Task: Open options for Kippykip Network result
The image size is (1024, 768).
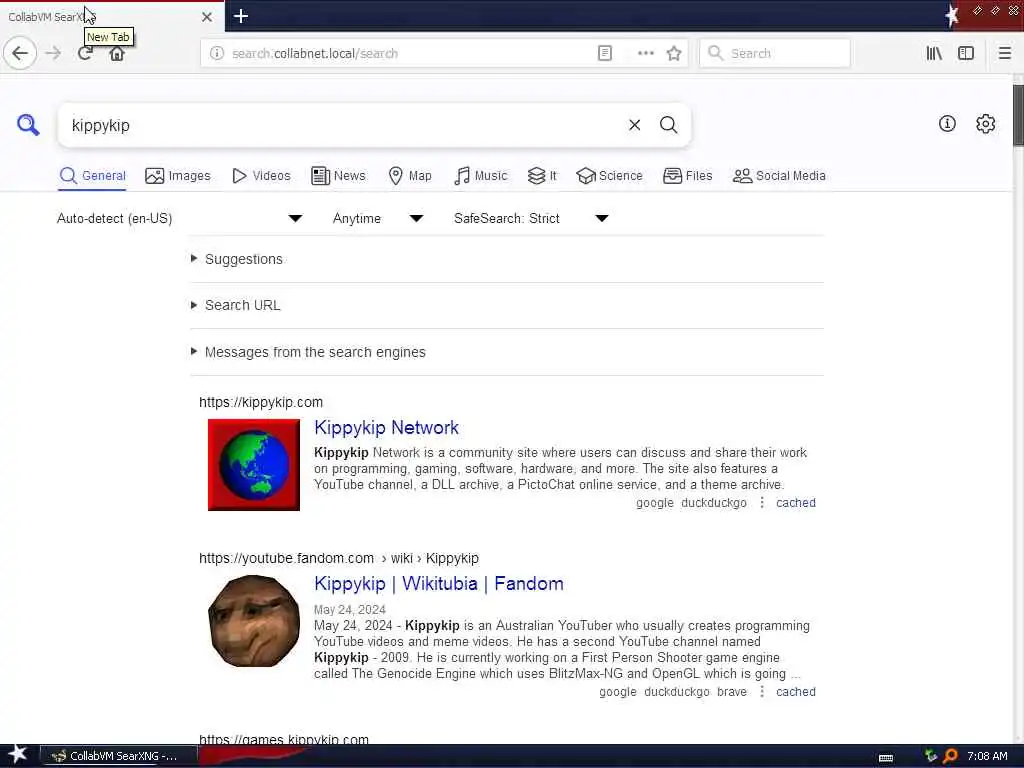Action: point(761,502)
